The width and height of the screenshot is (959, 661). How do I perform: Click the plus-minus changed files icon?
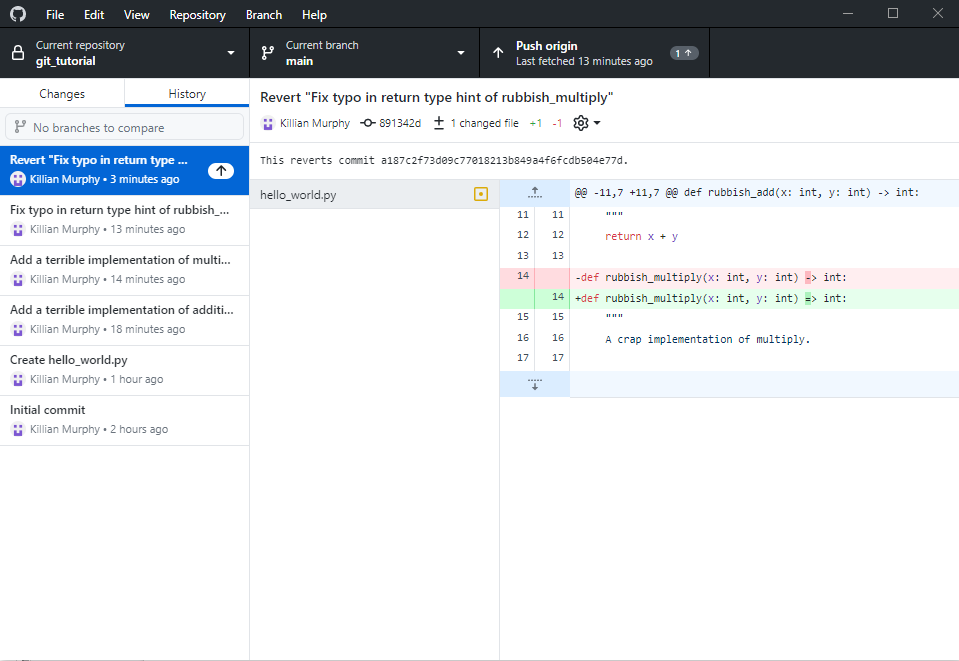click(439, 123)
